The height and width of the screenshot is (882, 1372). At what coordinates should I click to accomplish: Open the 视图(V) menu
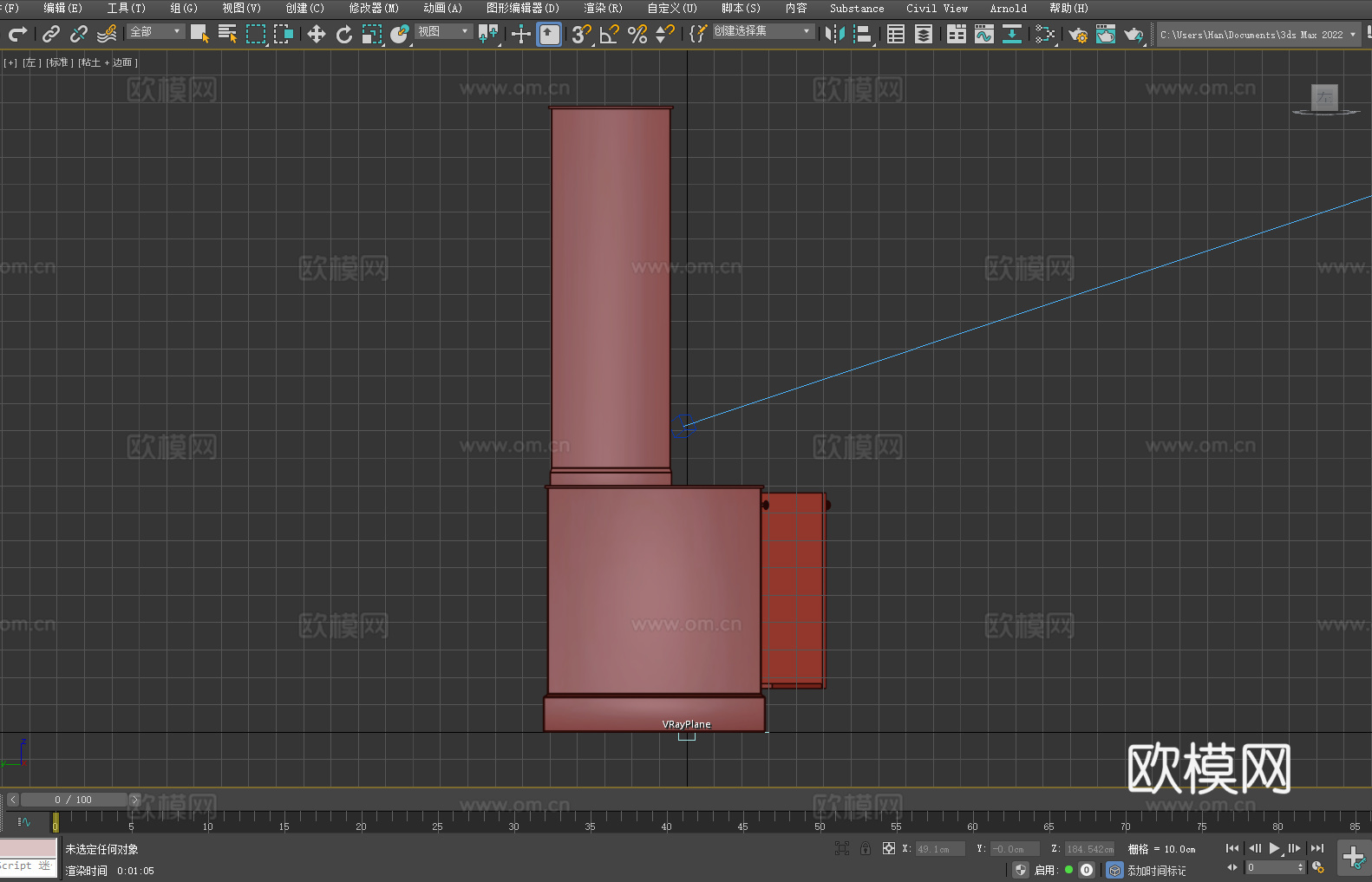[x=242, y=8]
